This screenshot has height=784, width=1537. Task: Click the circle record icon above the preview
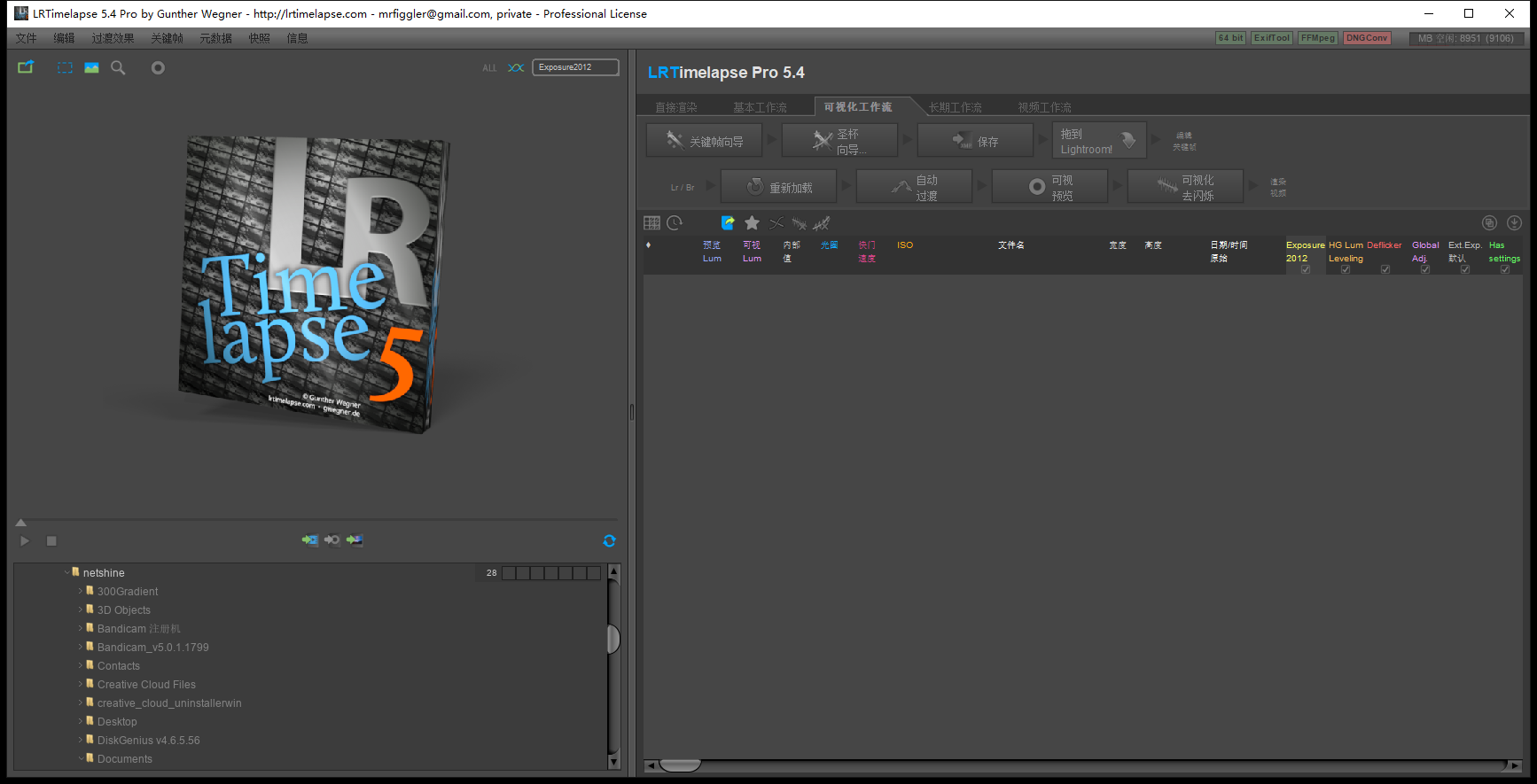pos(158,67)
